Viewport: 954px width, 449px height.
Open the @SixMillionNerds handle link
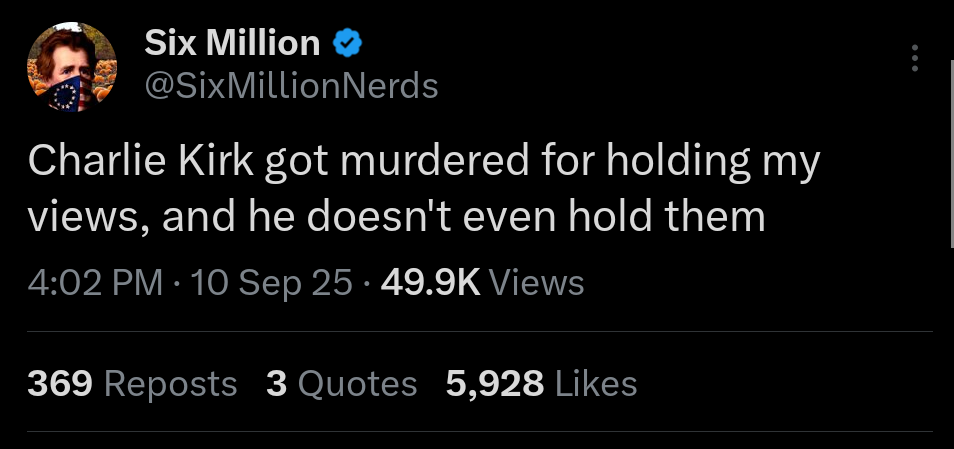pos(292,87)
